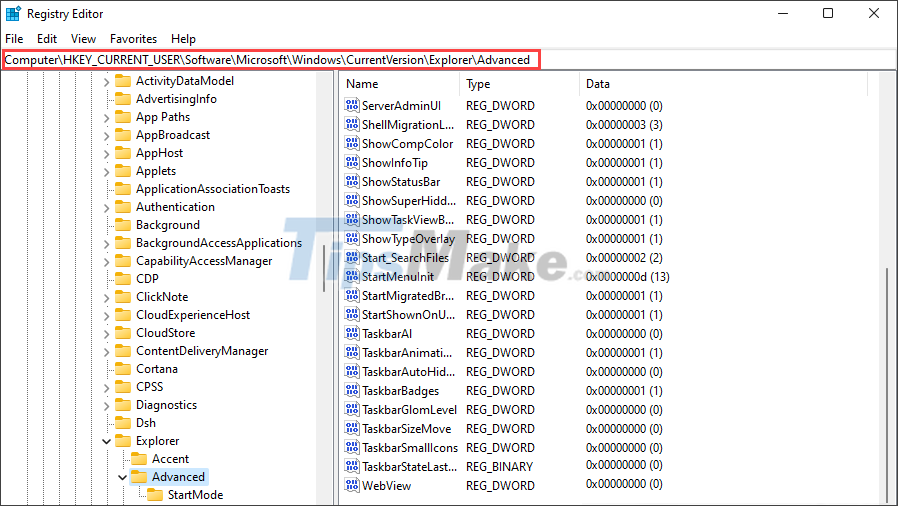Click the ShowInfoTip DWORD value icon
The width and height of the screenshot is (898, 506).
352,163
